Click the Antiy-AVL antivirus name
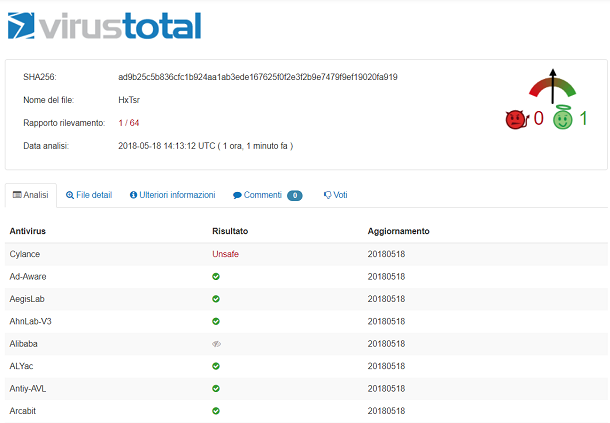 [x=28, y=389]
